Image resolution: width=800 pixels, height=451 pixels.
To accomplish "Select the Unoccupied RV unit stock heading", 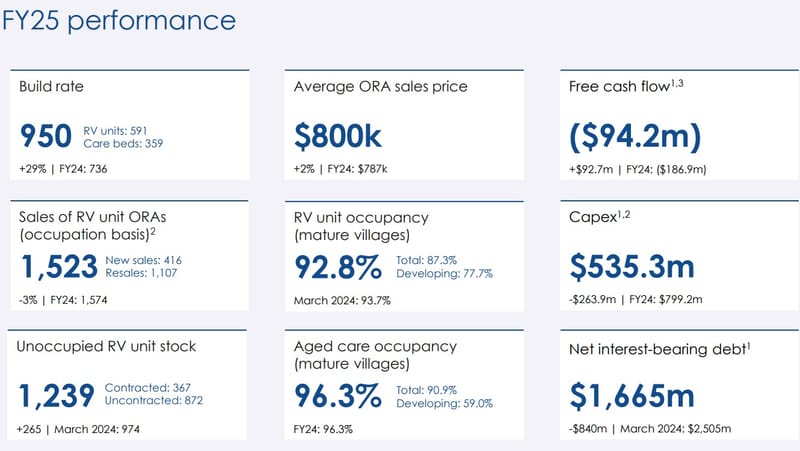I will [108, 347].
